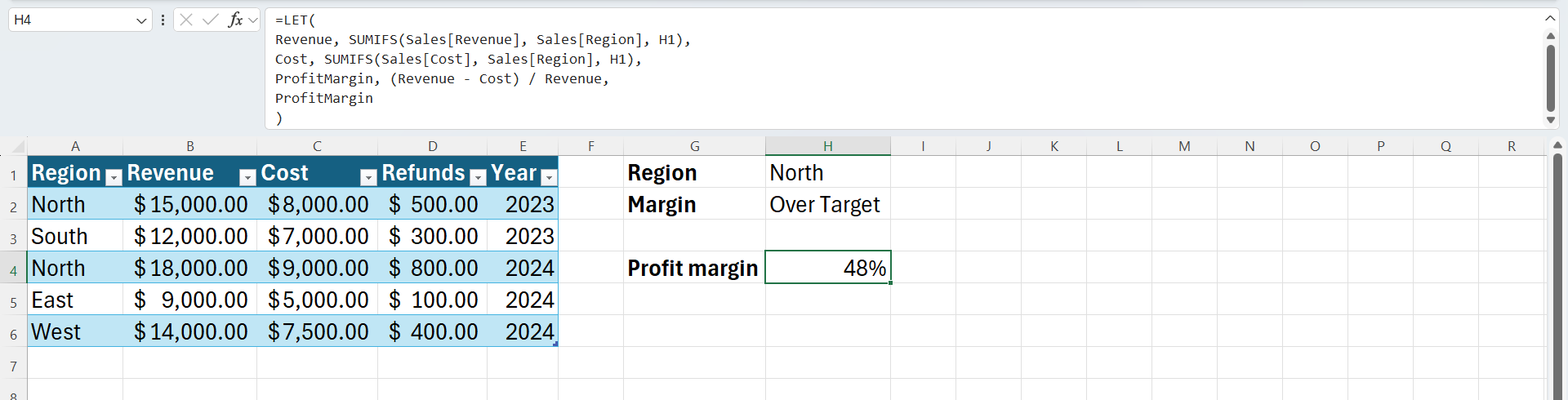Select column E header
The image size is (1568, 400).
click(x=523, y=146)
